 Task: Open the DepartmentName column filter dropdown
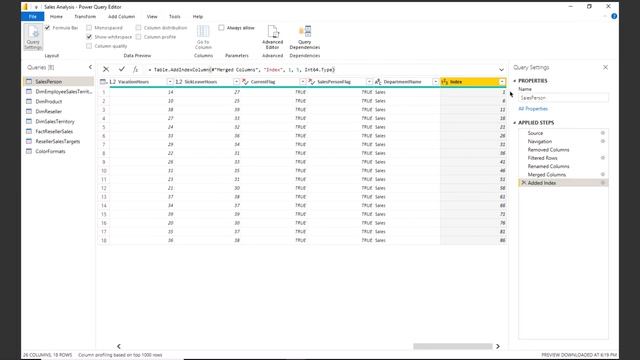pos(435,82)
